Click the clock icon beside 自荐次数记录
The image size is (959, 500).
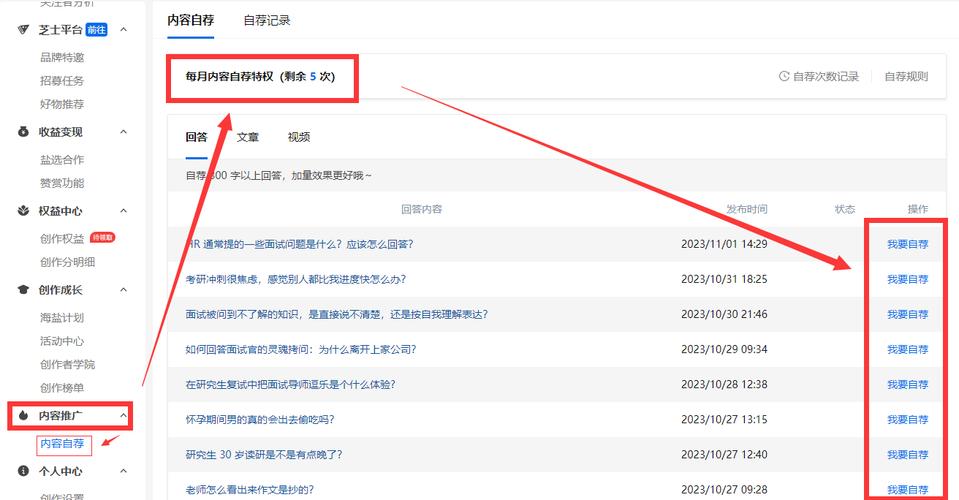tap(783, 76)
